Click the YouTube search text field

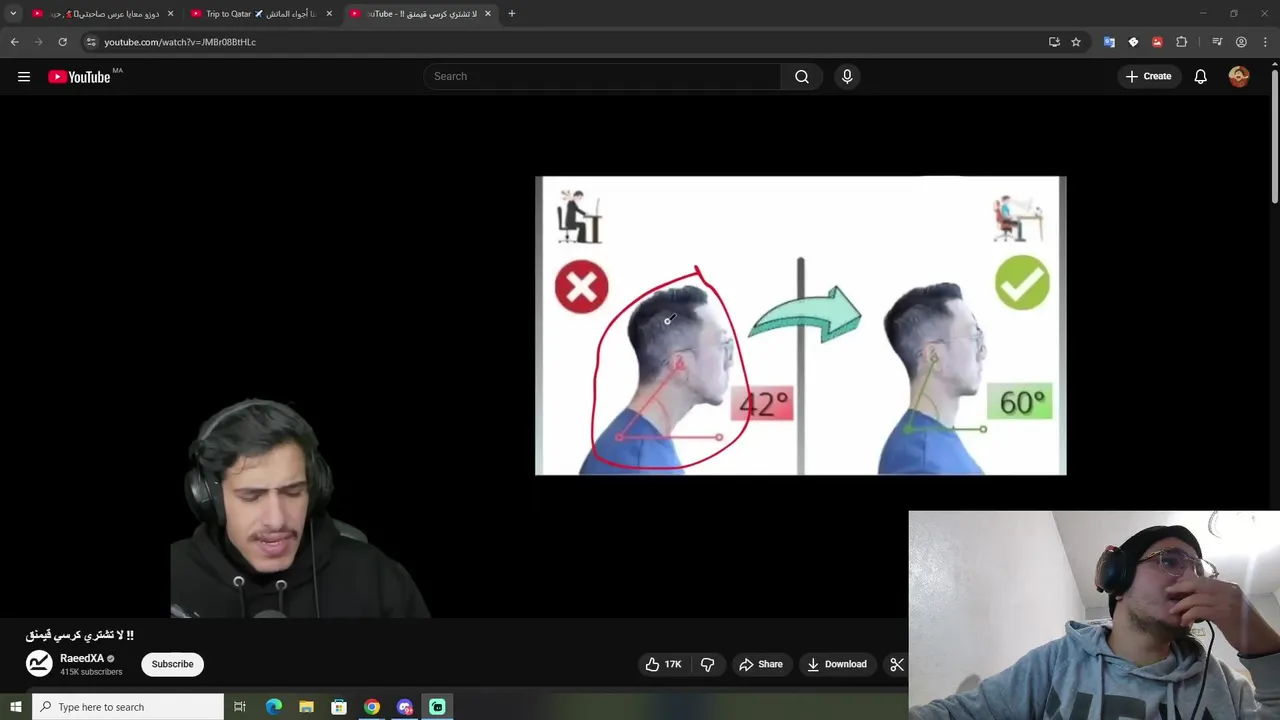(x=603, y=76)
